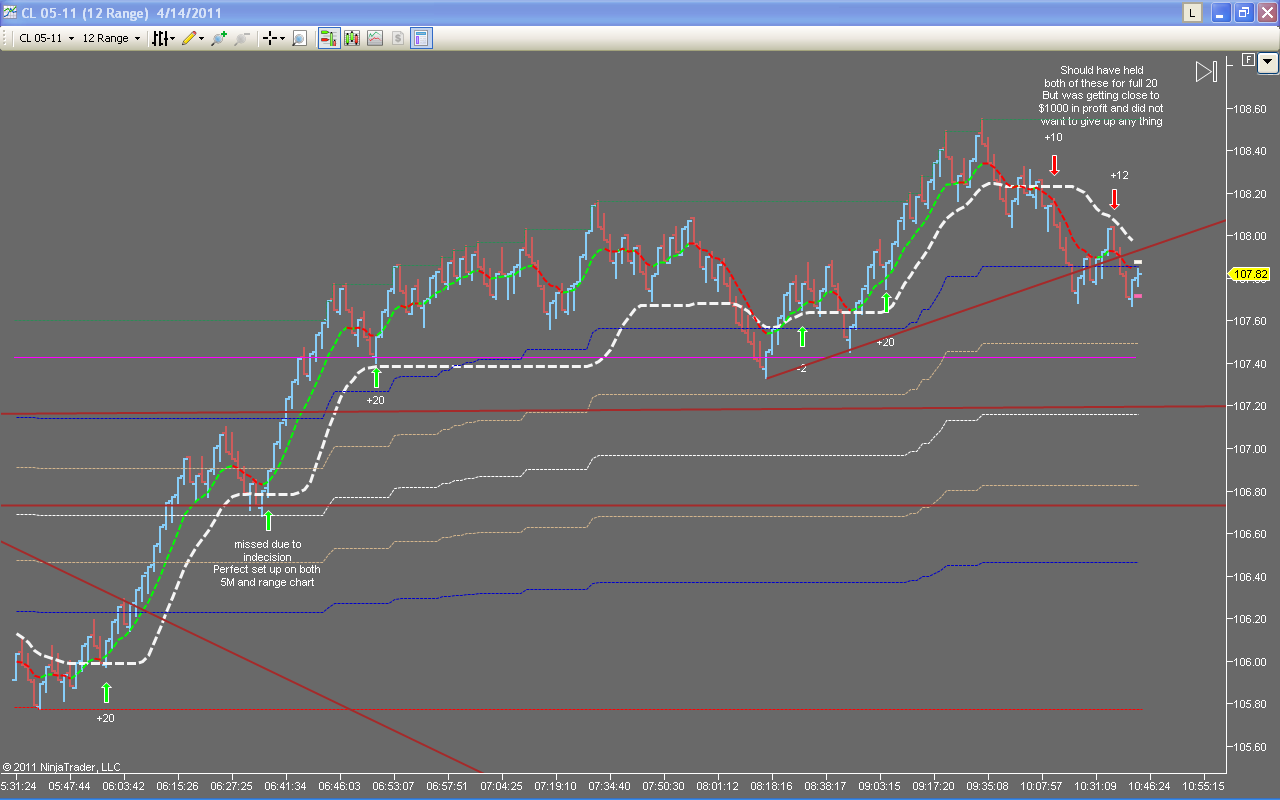The image size is (1280, 800).
Task: Click the F button at chart corner
Action: (1248, 60)
